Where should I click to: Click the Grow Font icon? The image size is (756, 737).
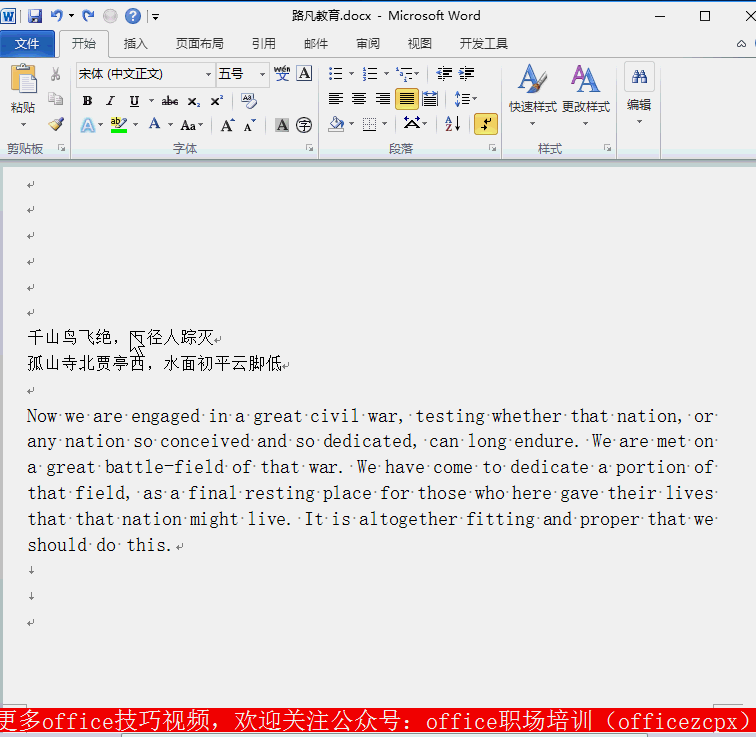[228, 125]
